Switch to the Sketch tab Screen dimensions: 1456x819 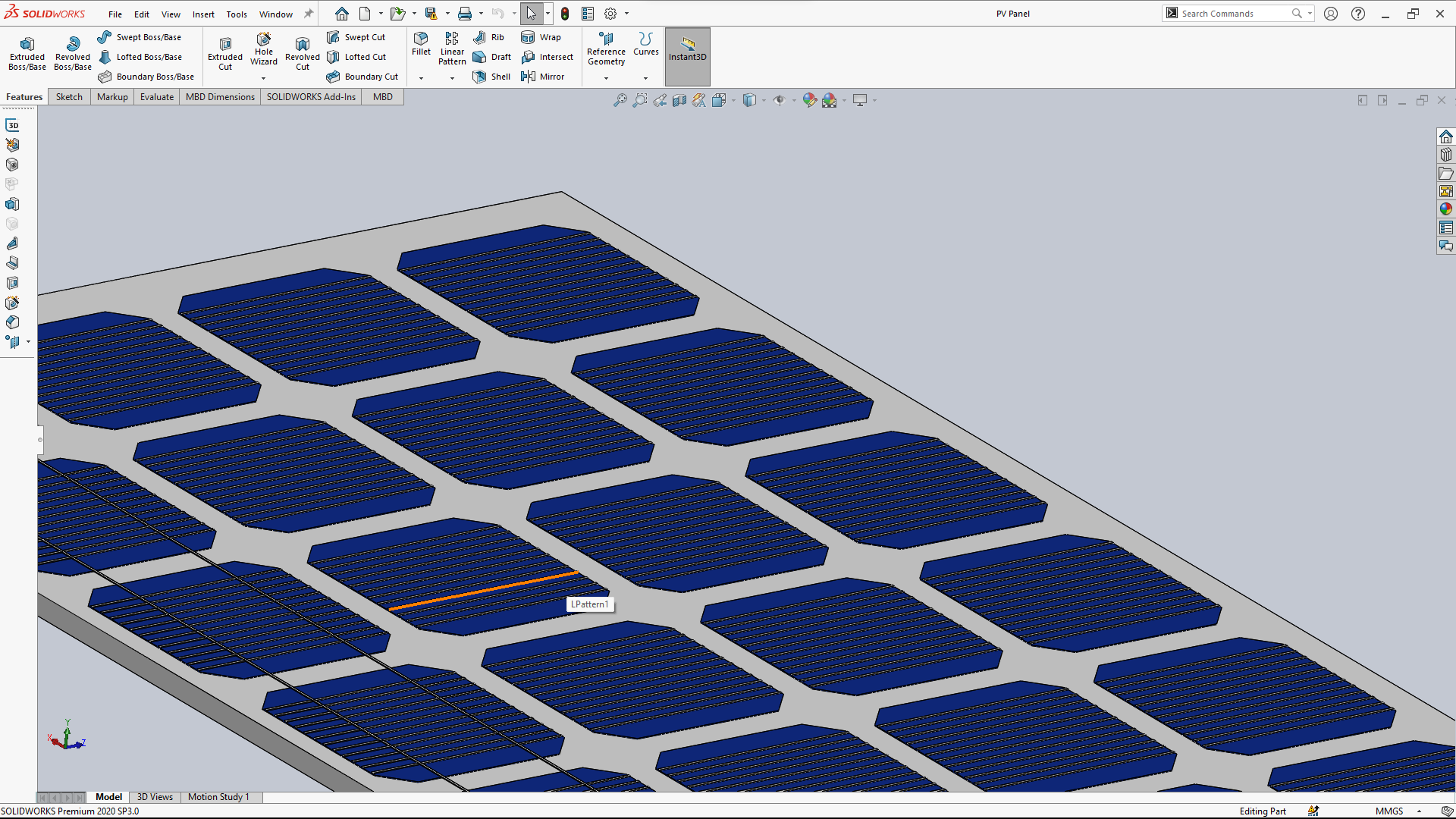point(69,97)
